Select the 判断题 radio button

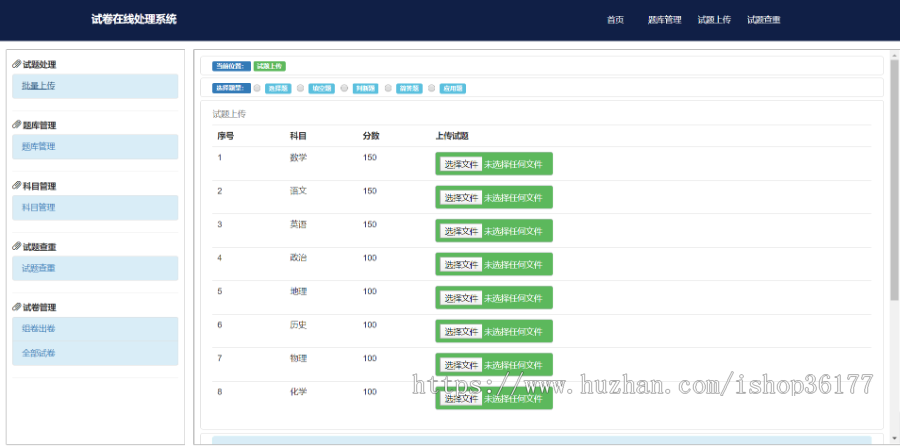click(x=344, y=88)
